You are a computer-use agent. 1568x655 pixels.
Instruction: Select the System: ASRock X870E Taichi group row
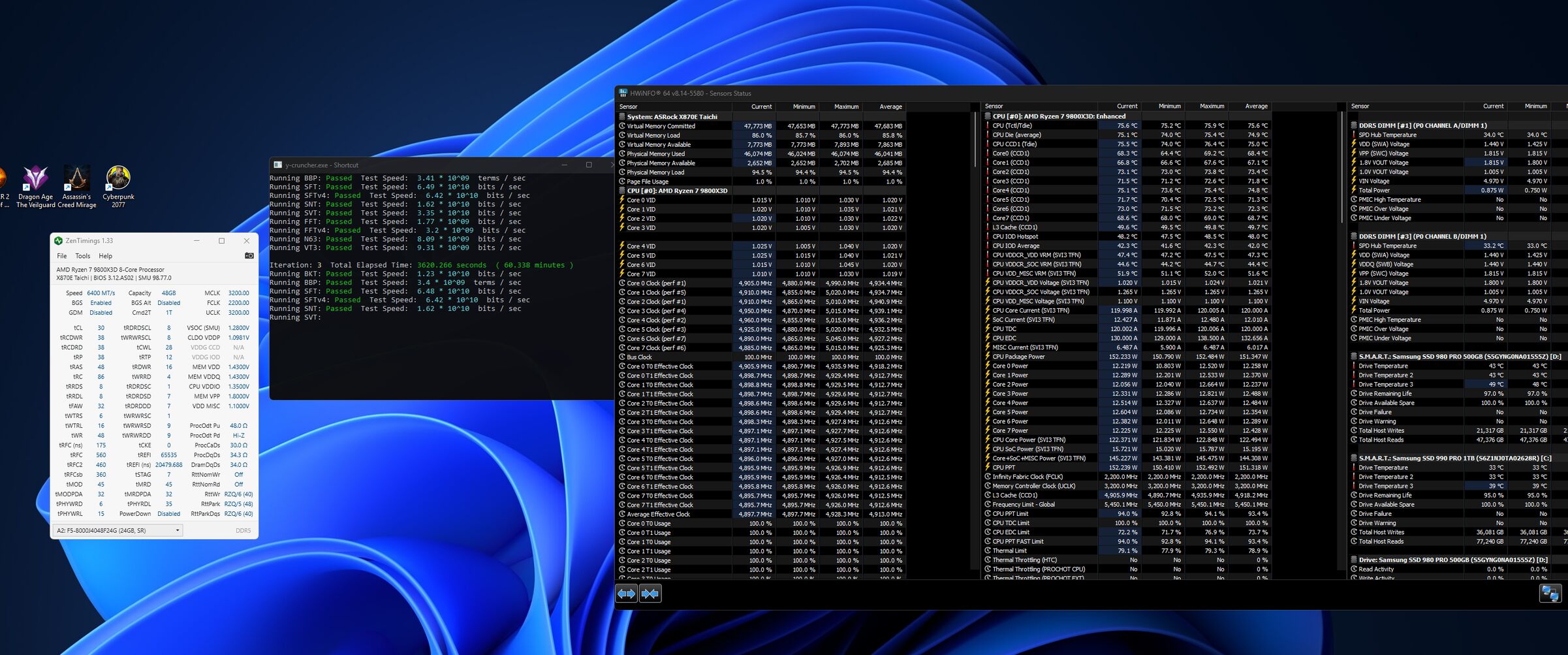(761, 117)
